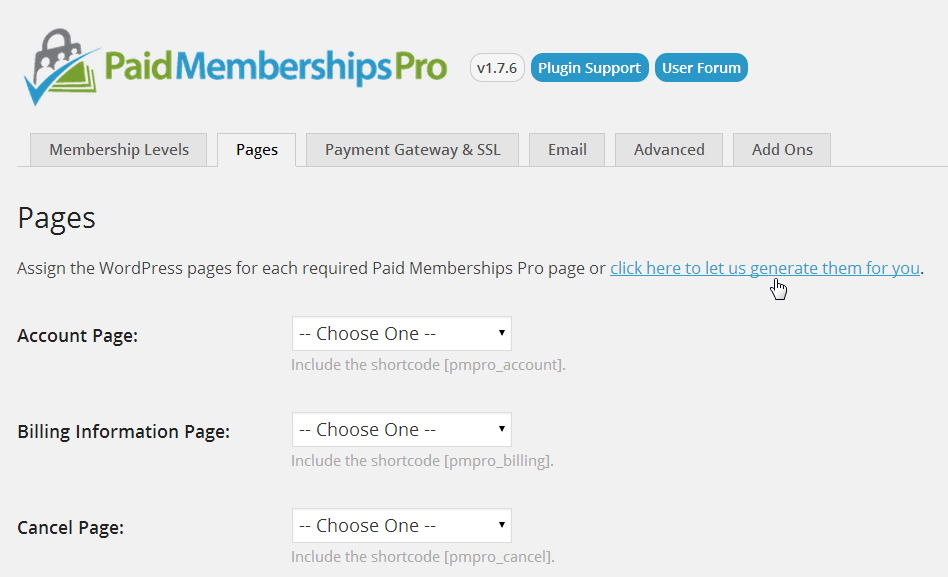Switch to the Membership Levels tab
The height and width of the screenshot is (577, 948).
coord(118,149)
